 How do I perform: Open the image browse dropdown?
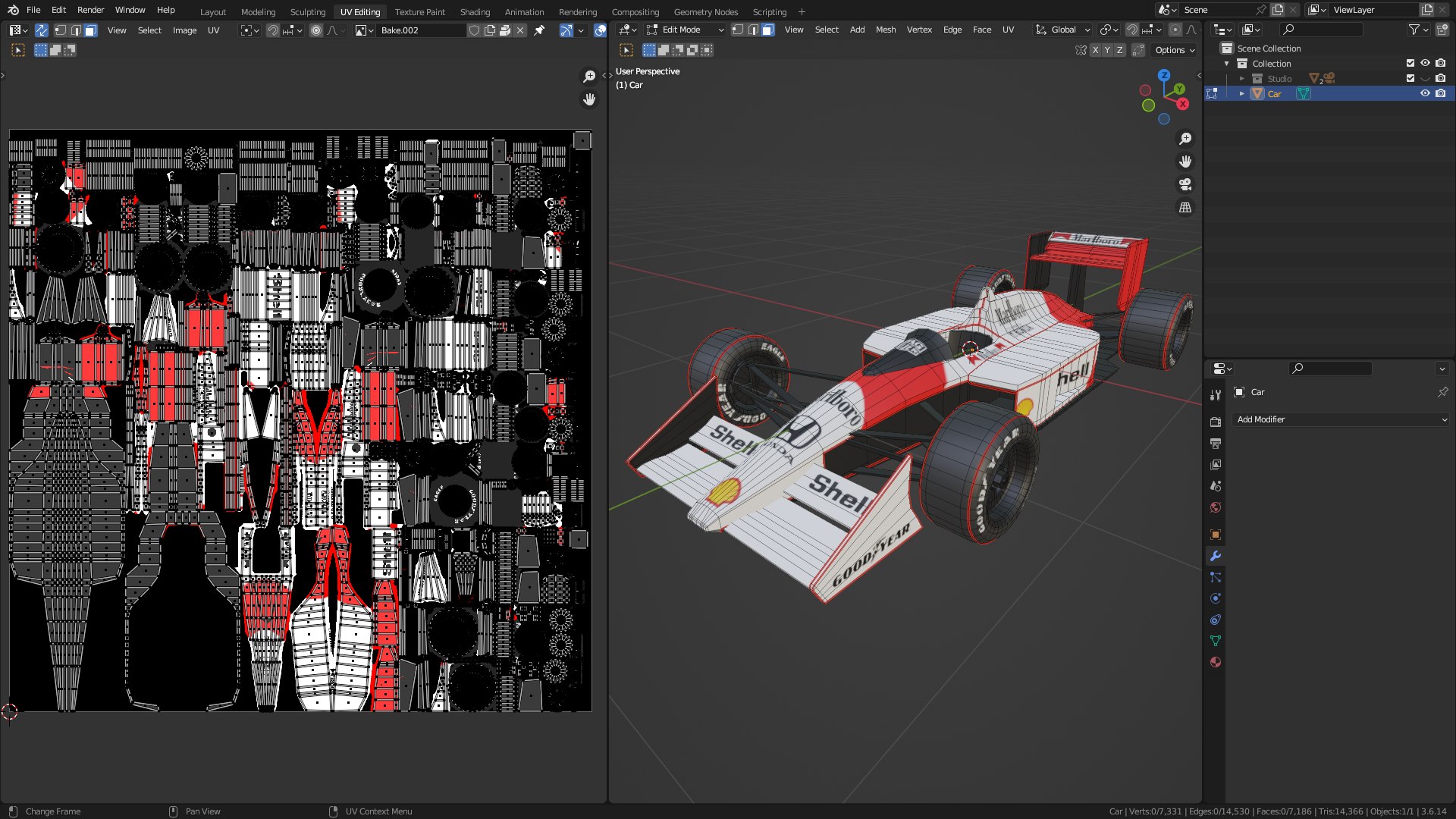click(364, 30)
